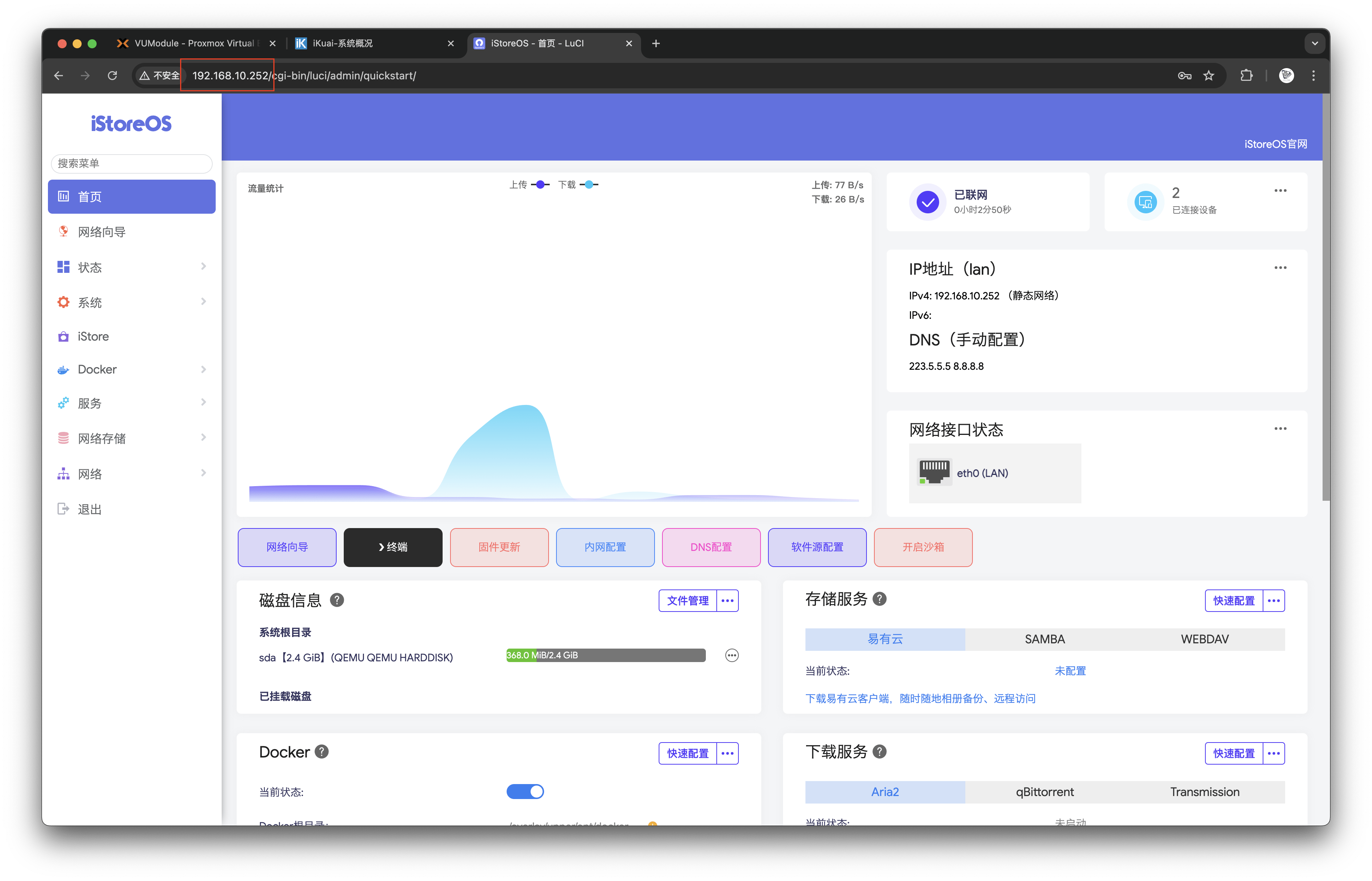Click the eth0 LAN port icon

[x=934, y=473]
